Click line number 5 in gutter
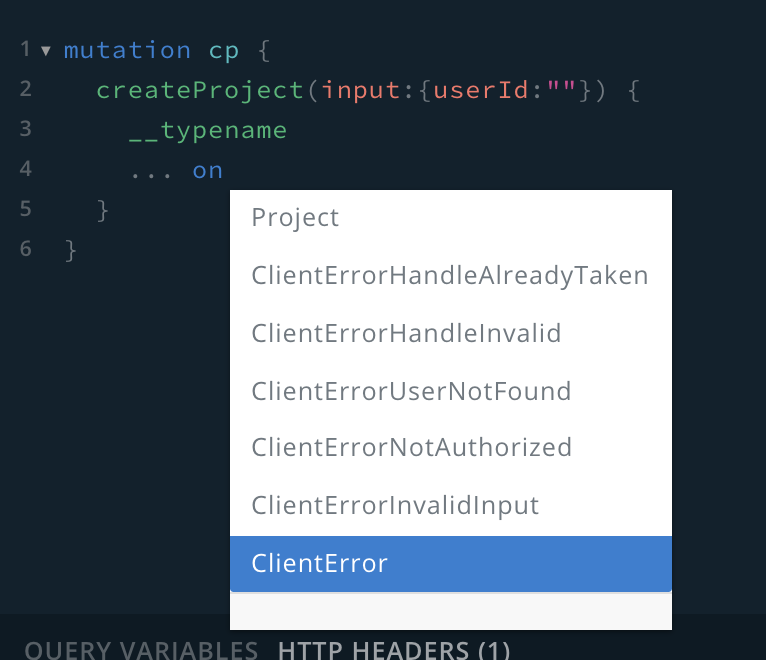 (25, 209)
